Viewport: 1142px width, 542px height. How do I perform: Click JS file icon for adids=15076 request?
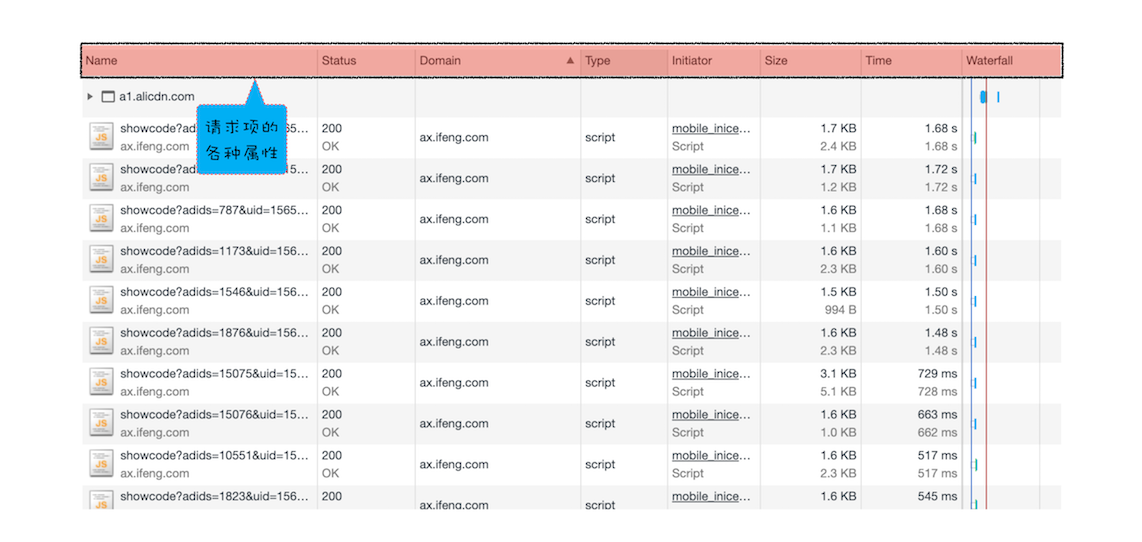(x=100, y=424)
